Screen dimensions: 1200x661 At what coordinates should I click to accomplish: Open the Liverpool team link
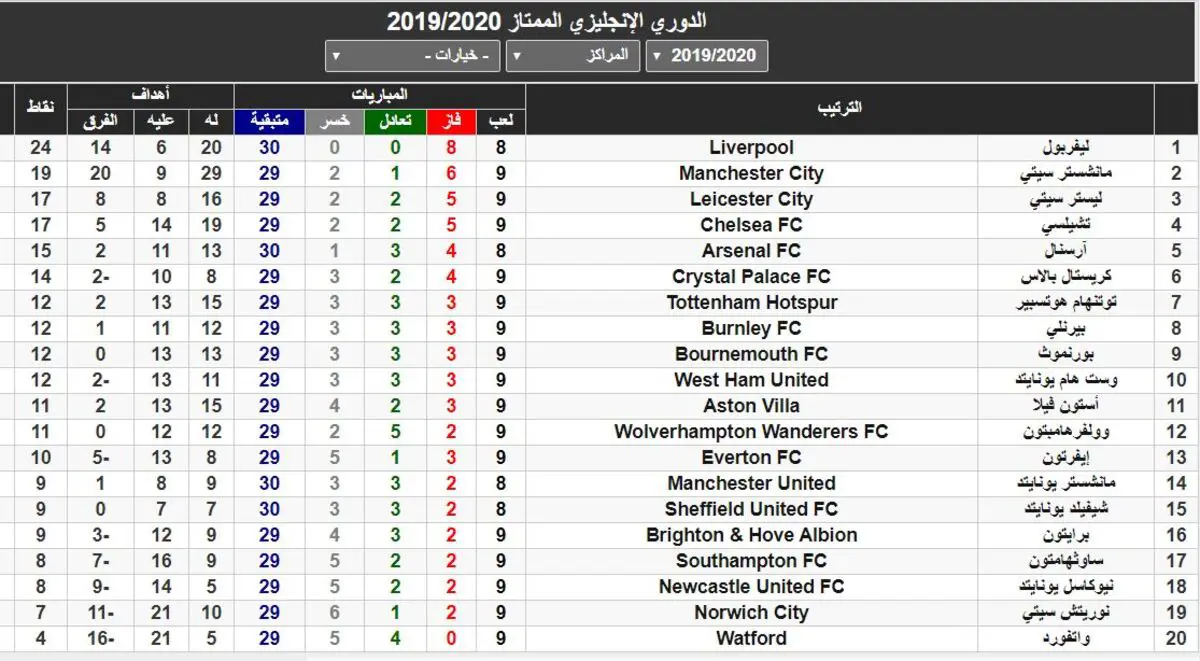[x=751, y=148]
